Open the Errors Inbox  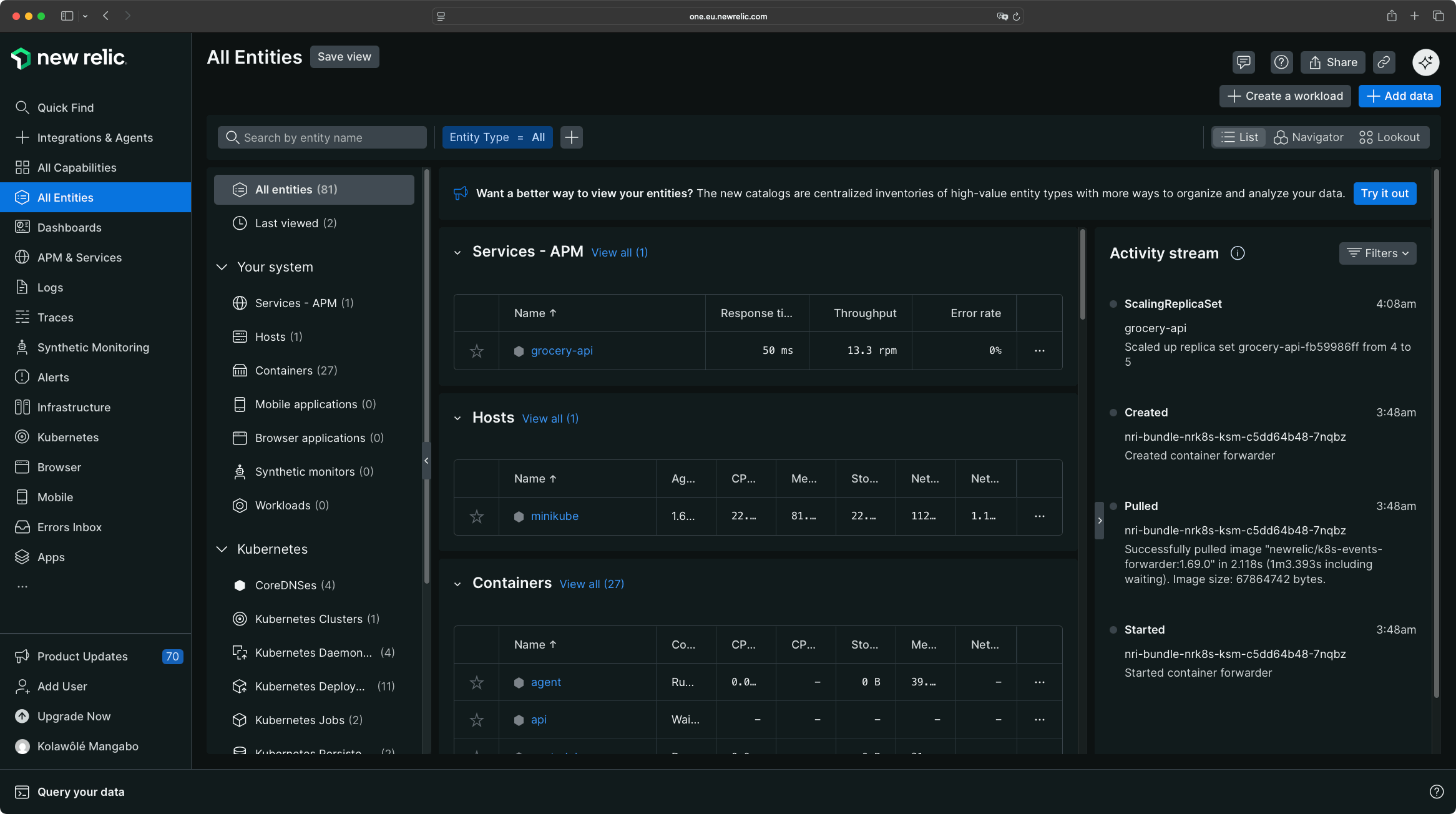[69, 527]
